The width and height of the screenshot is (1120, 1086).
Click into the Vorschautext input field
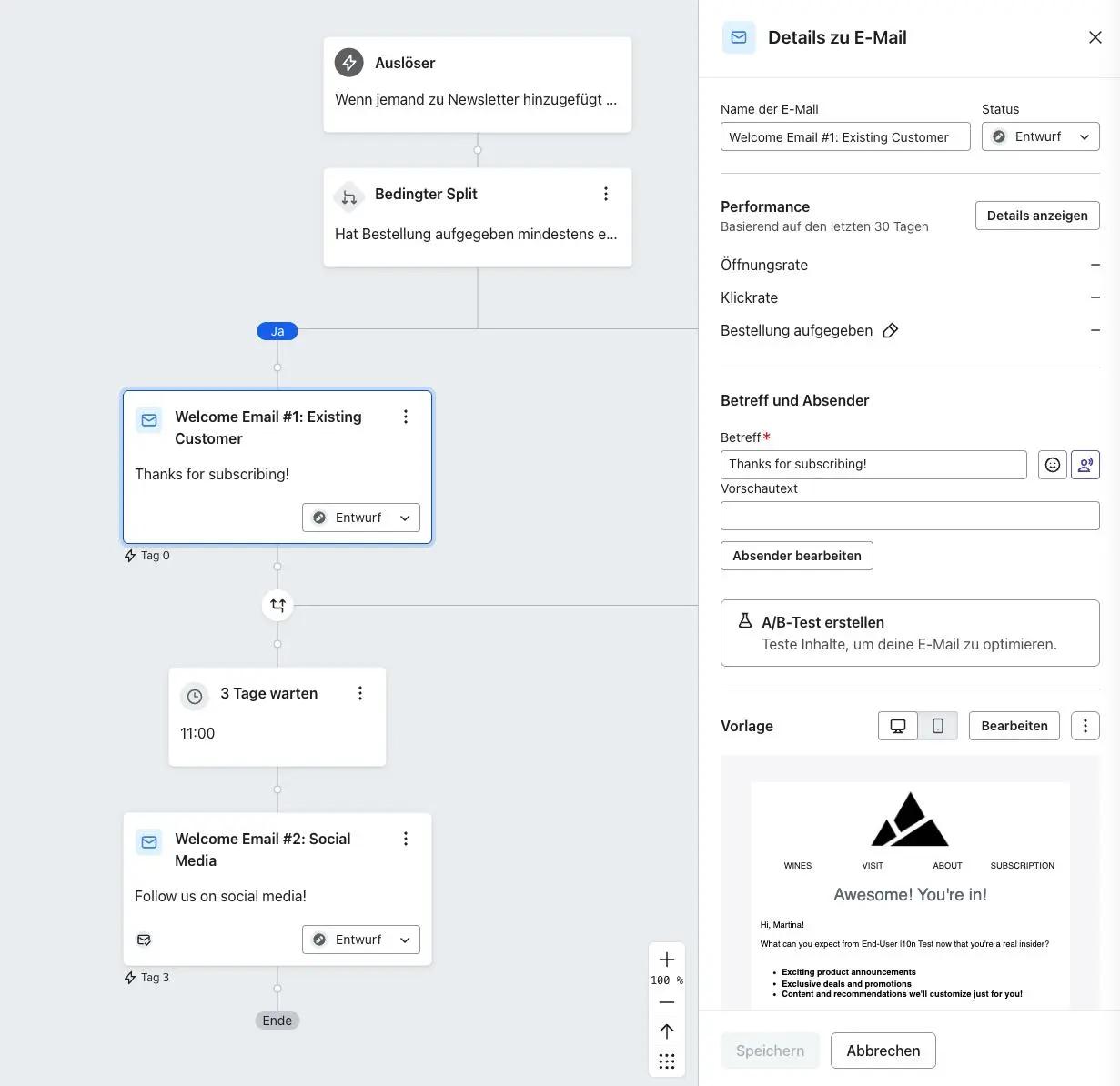click(909, 515)
